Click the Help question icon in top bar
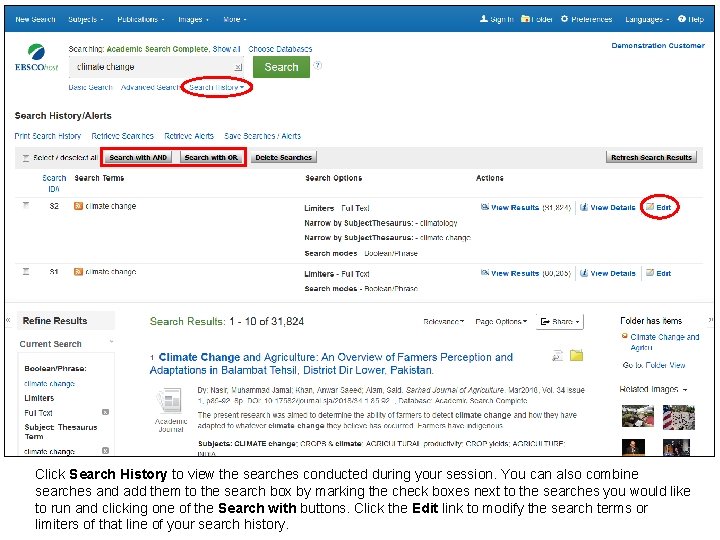Viewport: 720px width, 540px height. pos(682,19)
